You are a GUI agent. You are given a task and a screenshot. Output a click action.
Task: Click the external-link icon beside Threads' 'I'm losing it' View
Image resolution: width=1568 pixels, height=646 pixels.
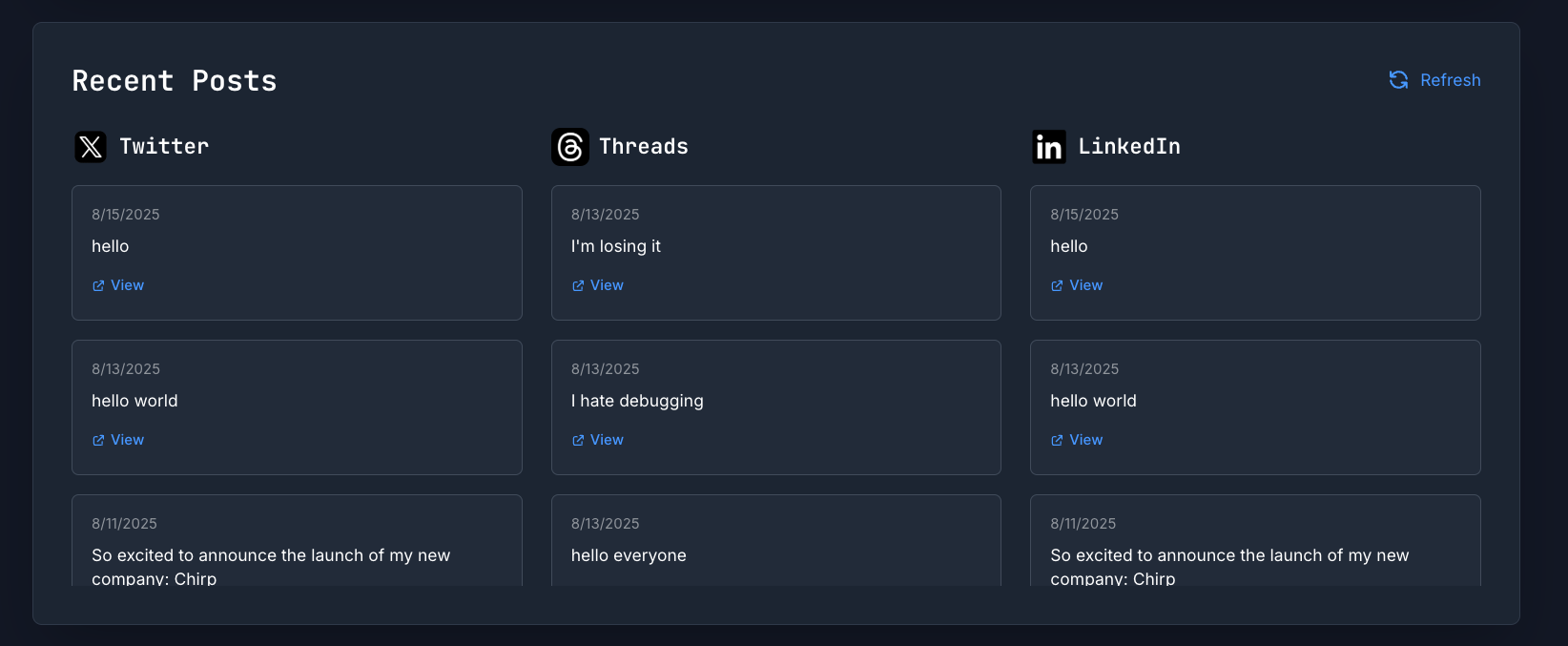[577, 284]
